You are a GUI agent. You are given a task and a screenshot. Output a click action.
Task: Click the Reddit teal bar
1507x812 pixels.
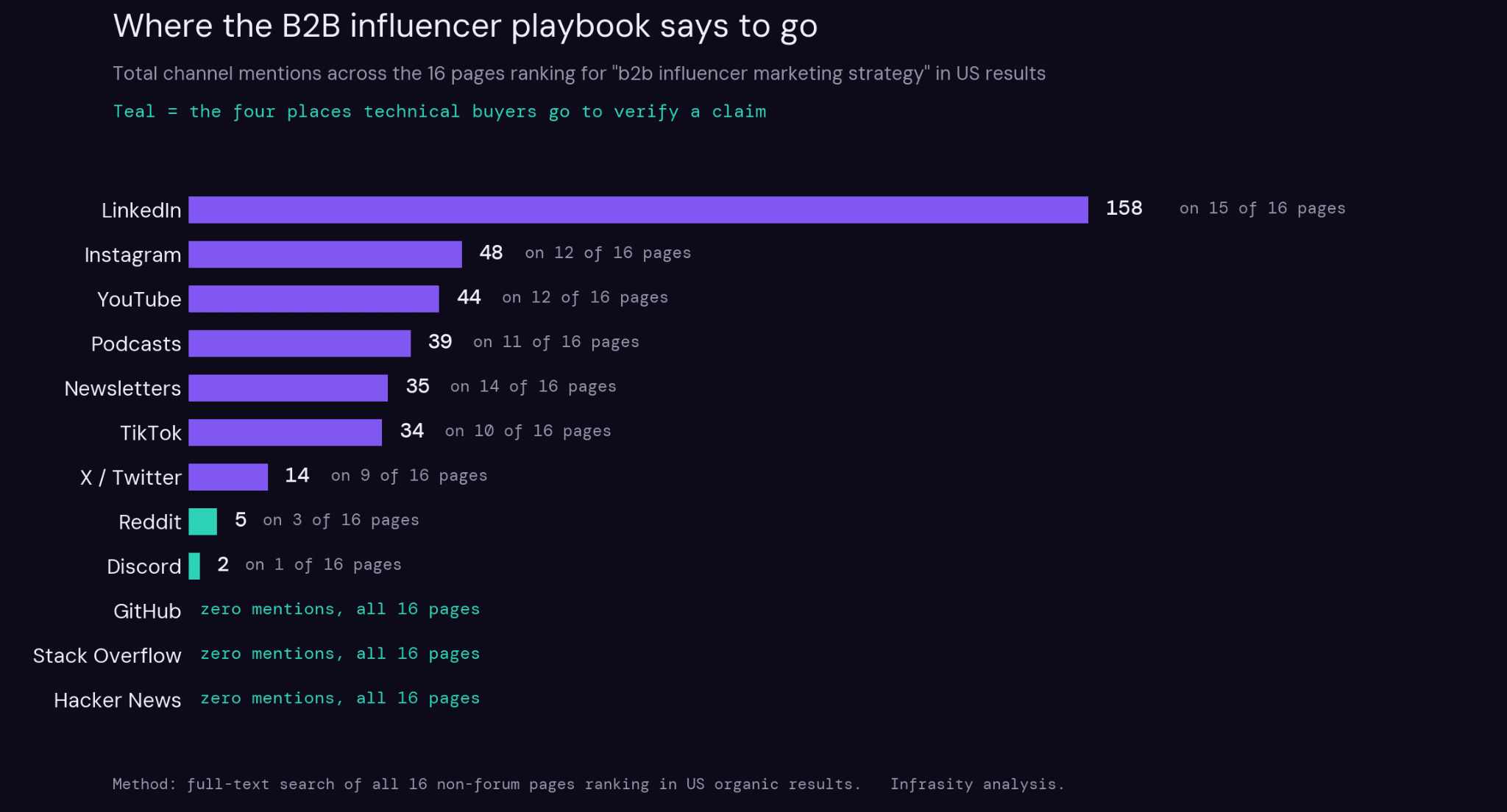point(202,521)
